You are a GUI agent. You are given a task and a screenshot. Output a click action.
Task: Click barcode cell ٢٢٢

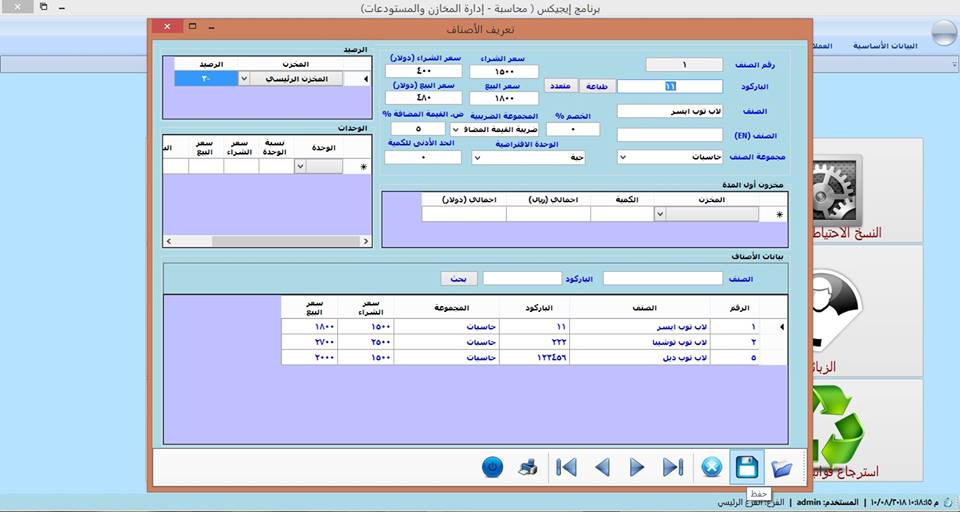[x=534, y=342]
